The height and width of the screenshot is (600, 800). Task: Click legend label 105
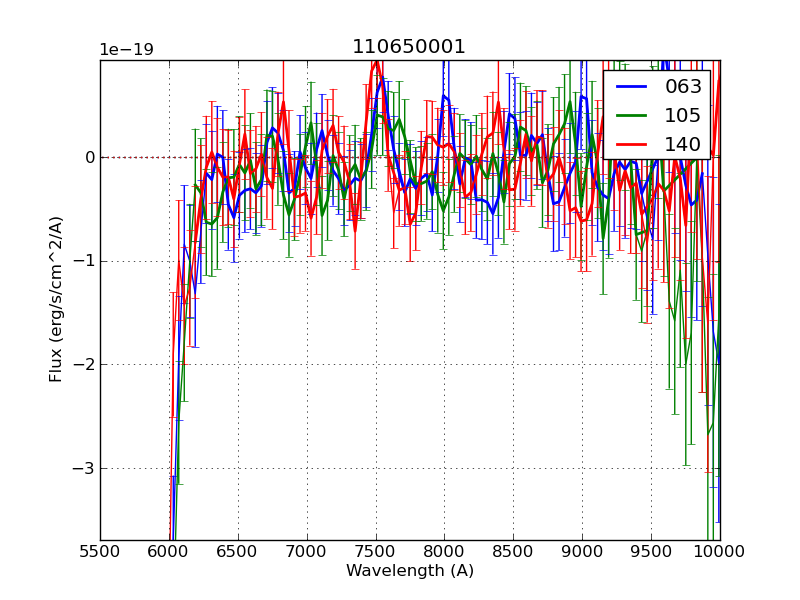click(x=683, y=116)
